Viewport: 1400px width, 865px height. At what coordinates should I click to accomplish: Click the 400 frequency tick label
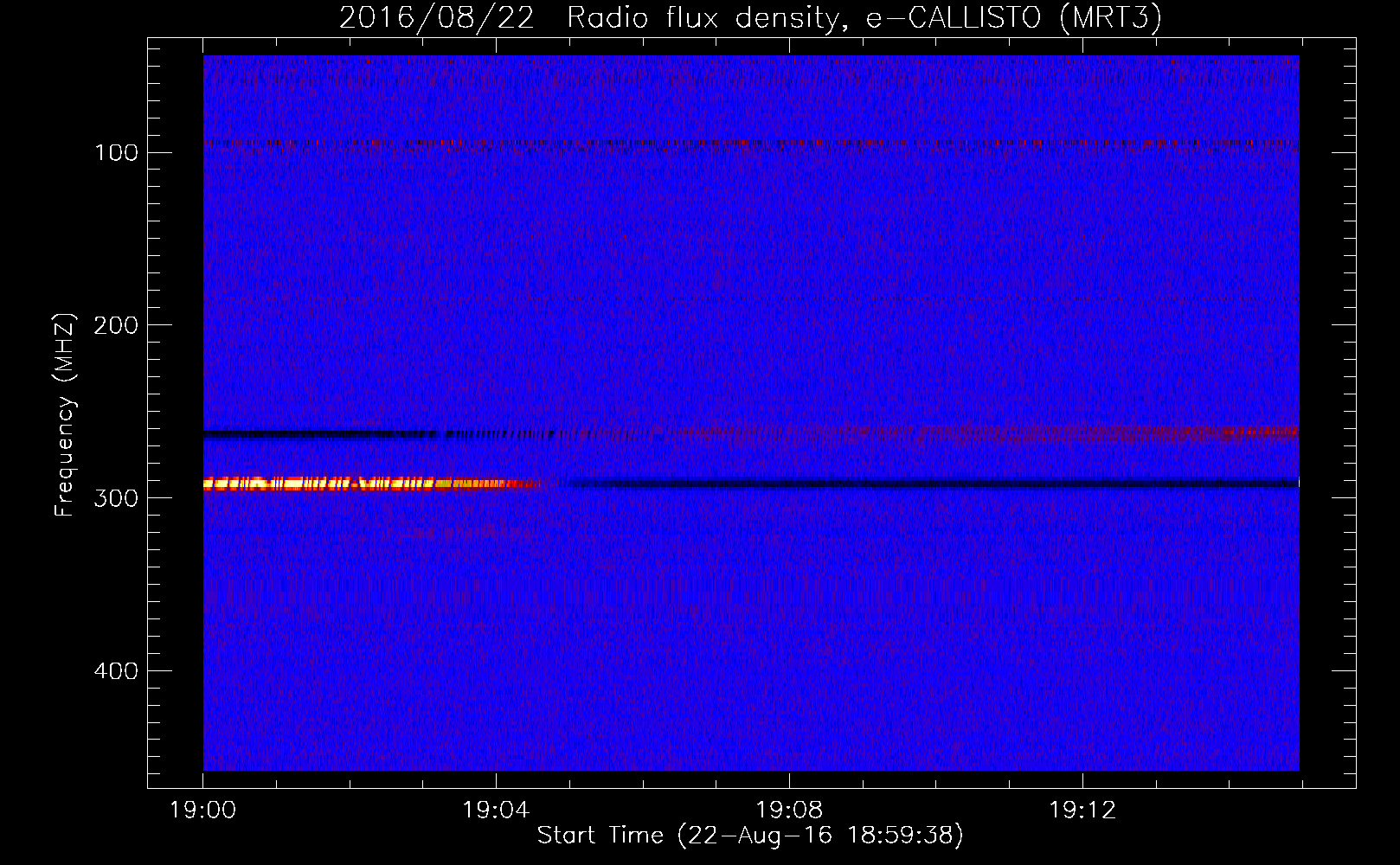(117, 671)
